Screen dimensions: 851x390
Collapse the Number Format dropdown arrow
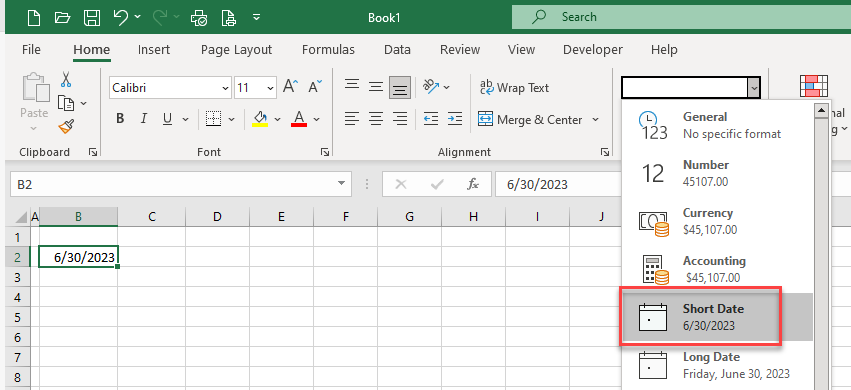click(753, 87)
